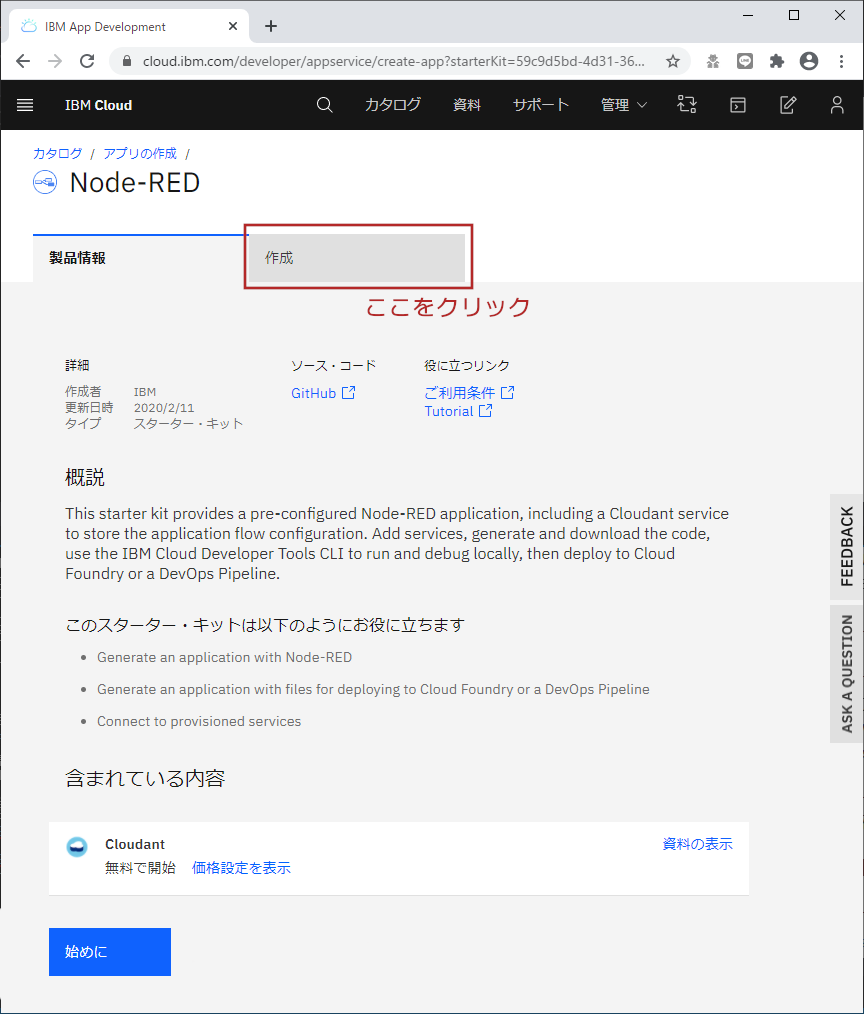Click the edit pencil icon in header
Viewport: 864px width, 1014px height.
tap(788, 105)
